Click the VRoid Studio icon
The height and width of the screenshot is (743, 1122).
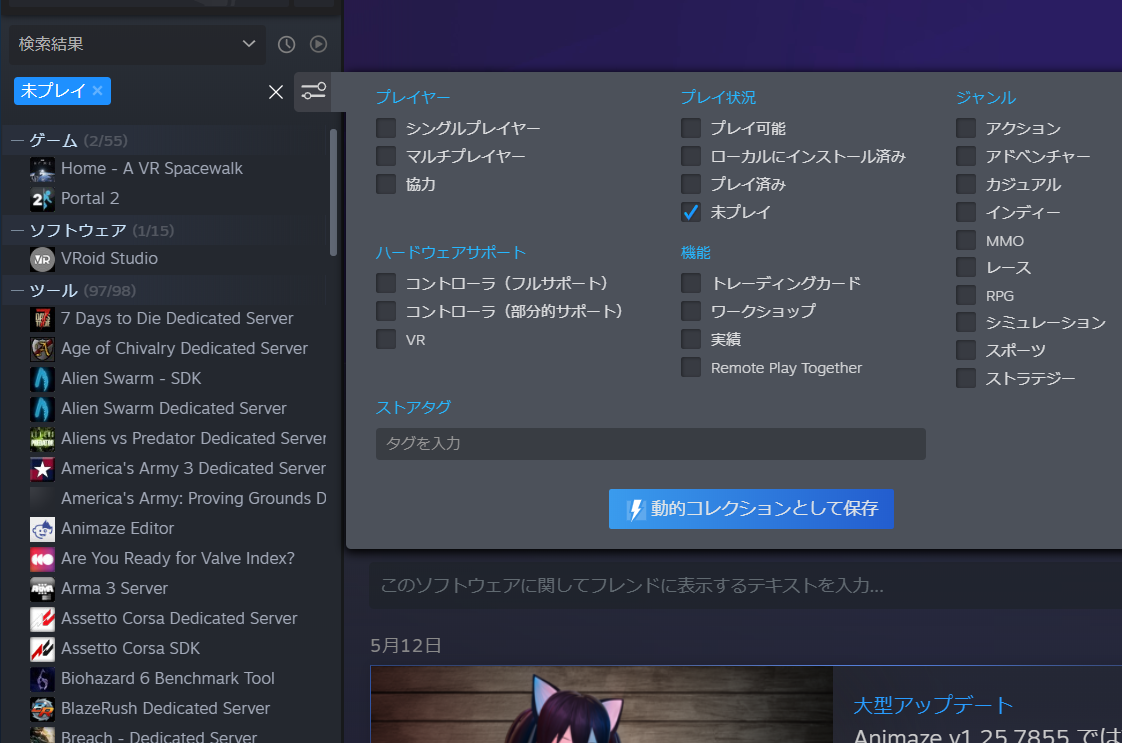[x=42, y=259]
